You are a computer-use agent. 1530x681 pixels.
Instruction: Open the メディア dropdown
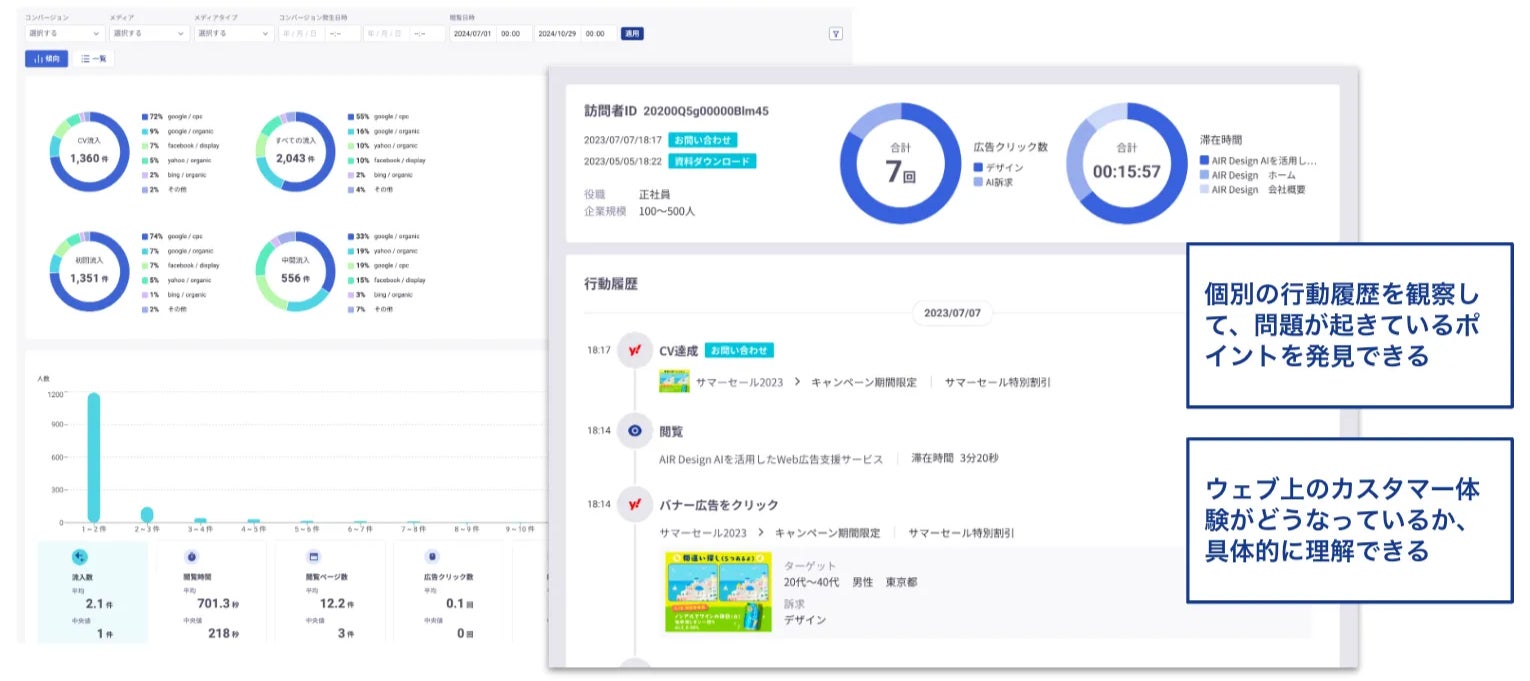click(x=149, y=33)
